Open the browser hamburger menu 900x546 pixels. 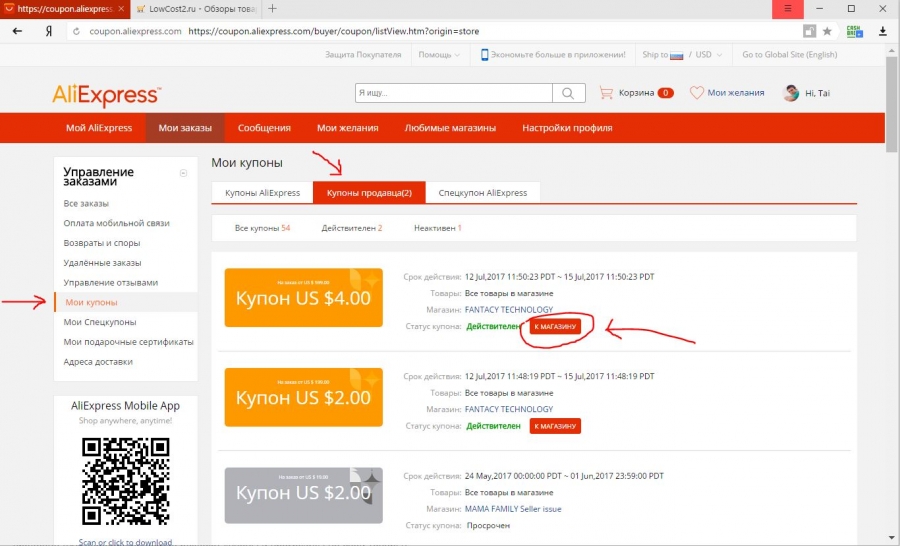[x=788, y=9]
